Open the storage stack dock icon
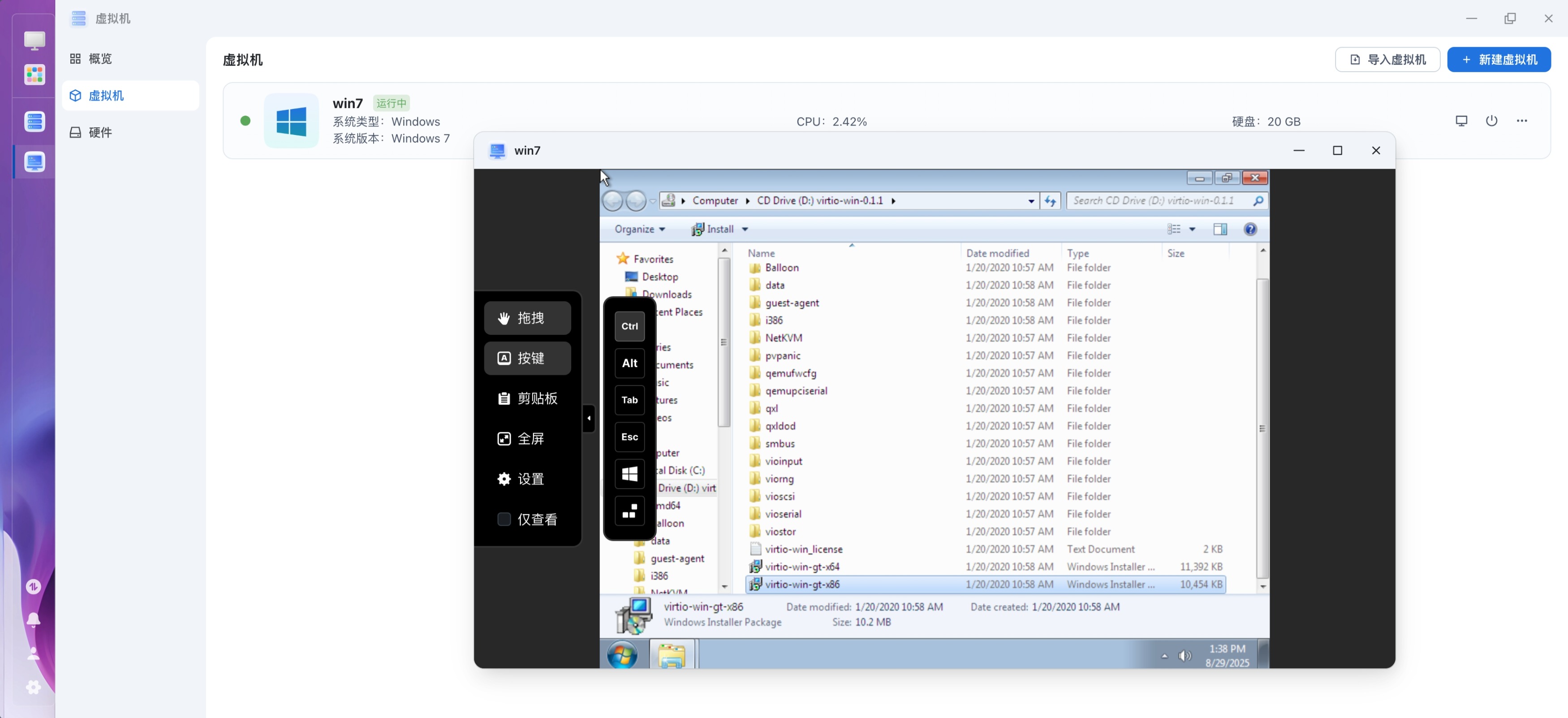The height and width of the screenshot is (718, 1568). (34, 121)
